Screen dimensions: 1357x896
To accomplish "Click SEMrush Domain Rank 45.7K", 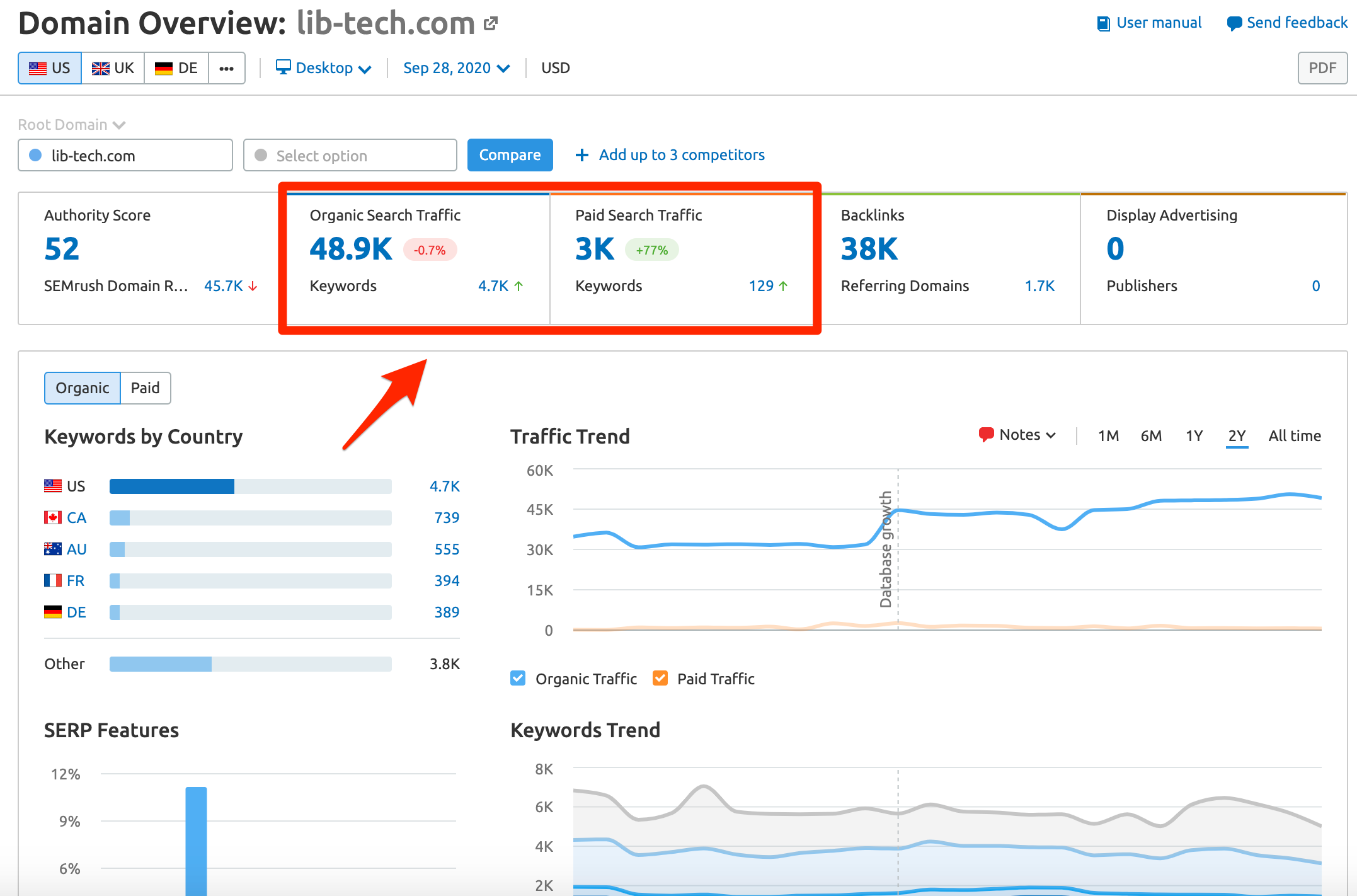I will (x=224, y=286).
